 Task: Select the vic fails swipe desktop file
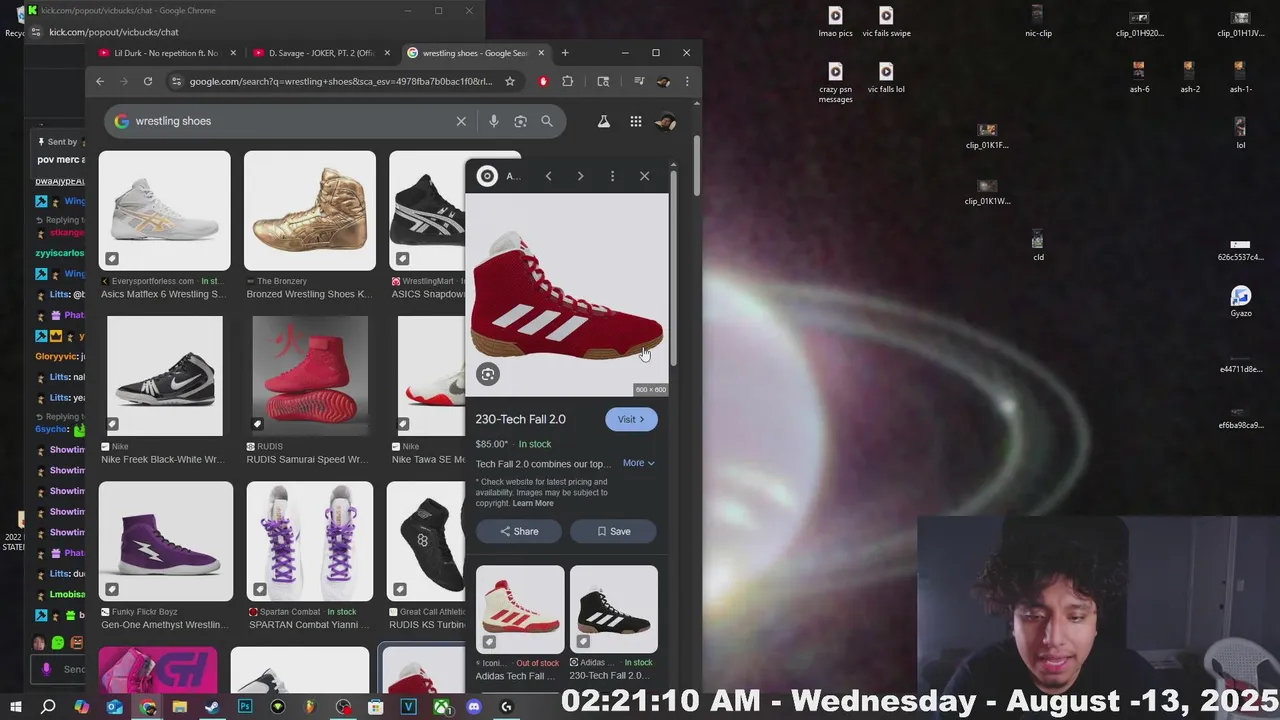click(x=886, y=21)
